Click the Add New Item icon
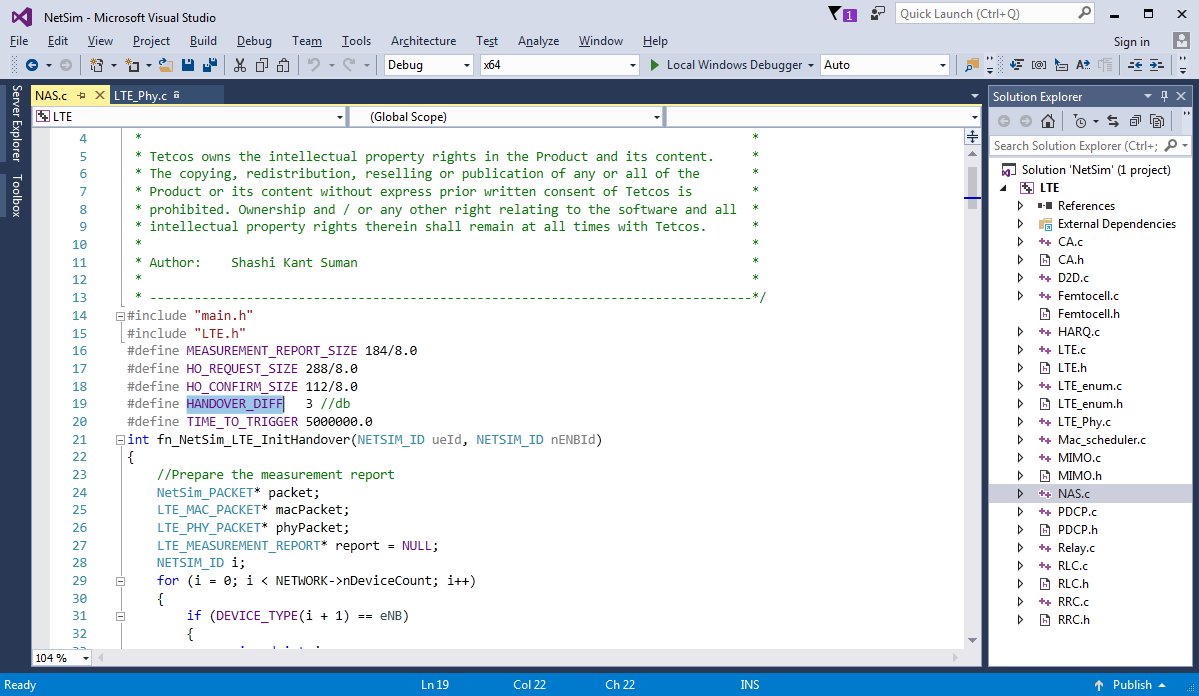The image size is (1199, 696). coord(133,65)
